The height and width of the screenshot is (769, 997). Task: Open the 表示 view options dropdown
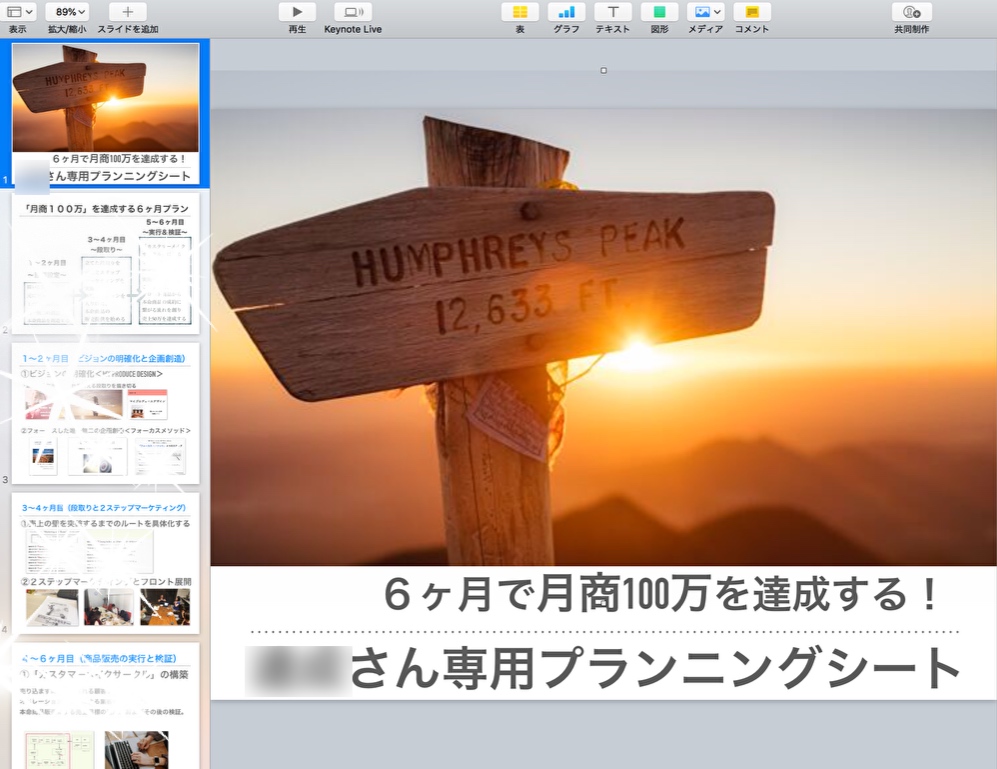(x=21, y=12)
